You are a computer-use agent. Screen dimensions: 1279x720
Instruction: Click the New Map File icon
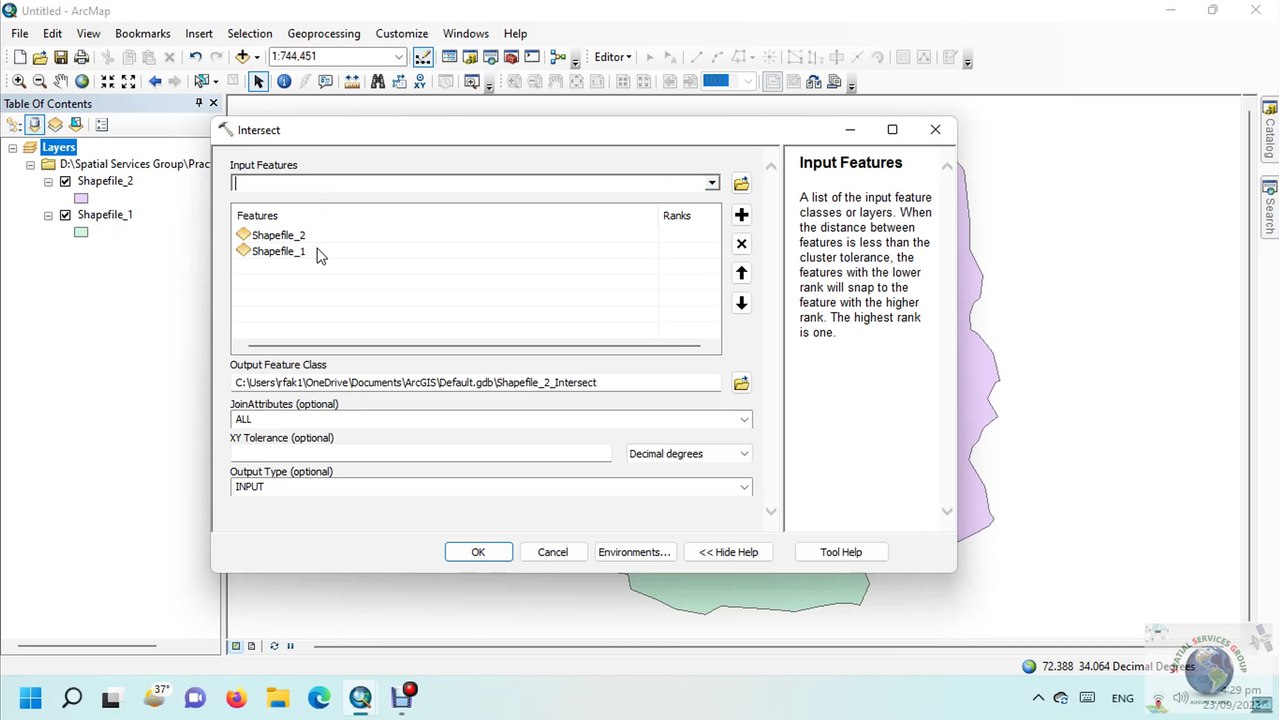coord(19,57)
